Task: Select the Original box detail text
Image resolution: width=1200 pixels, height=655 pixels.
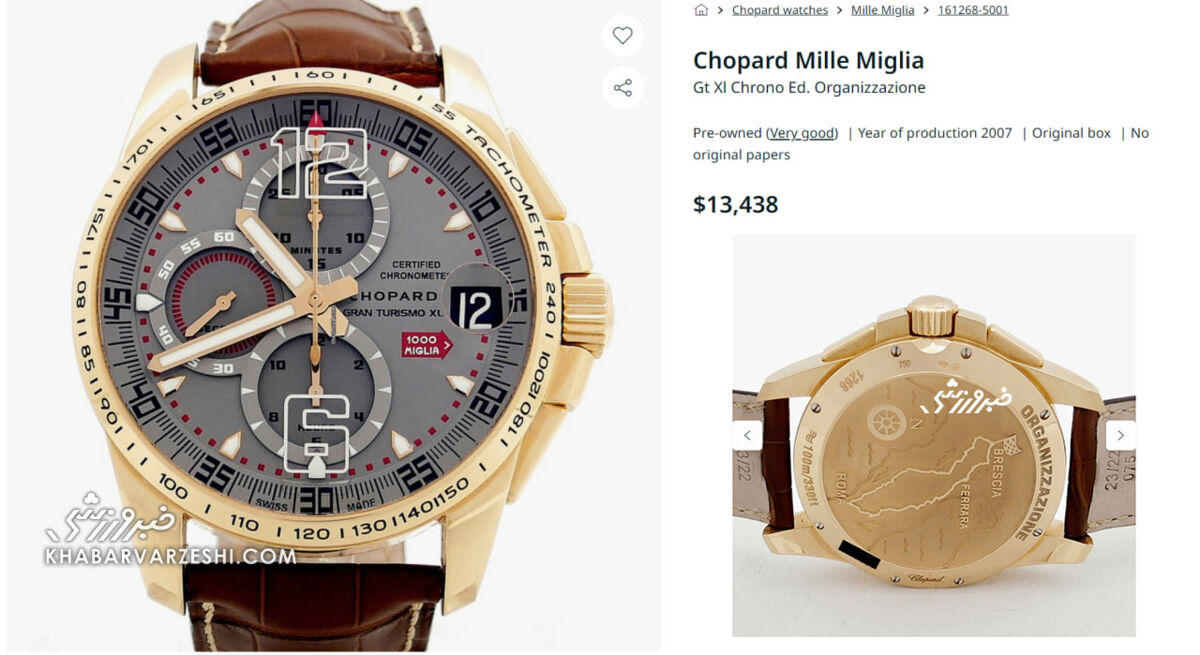Action: point(1071,133)
